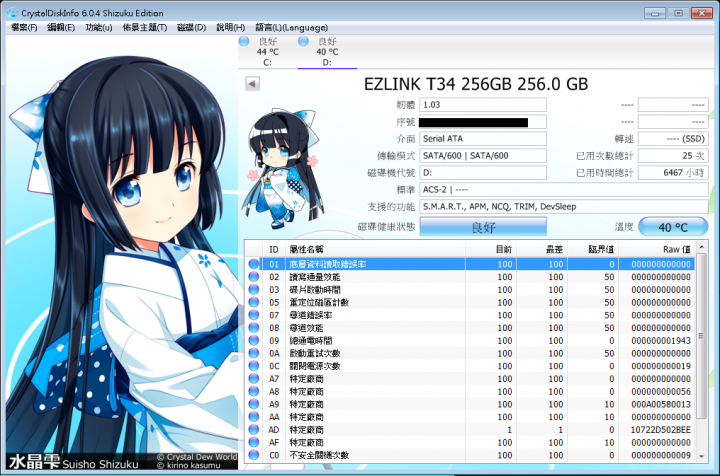The image size is (720, 476).
Task: Click status orb for attribute A7
Action: point(253,379)
